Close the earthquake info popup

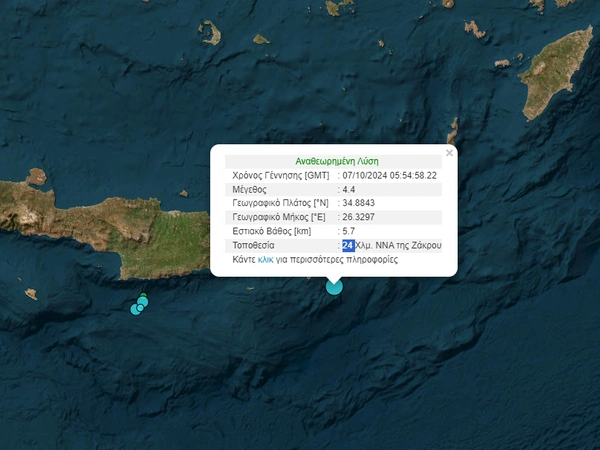pos(449,153)
